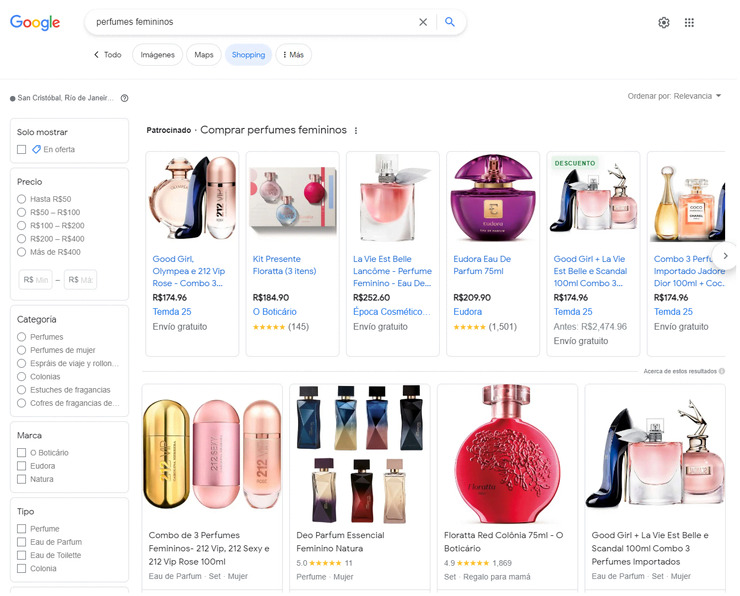Image resolution: width=740 pixels, height=596 pixels.
Task: Click Kit Presente Floratta product image
Action: pos(293,199)
